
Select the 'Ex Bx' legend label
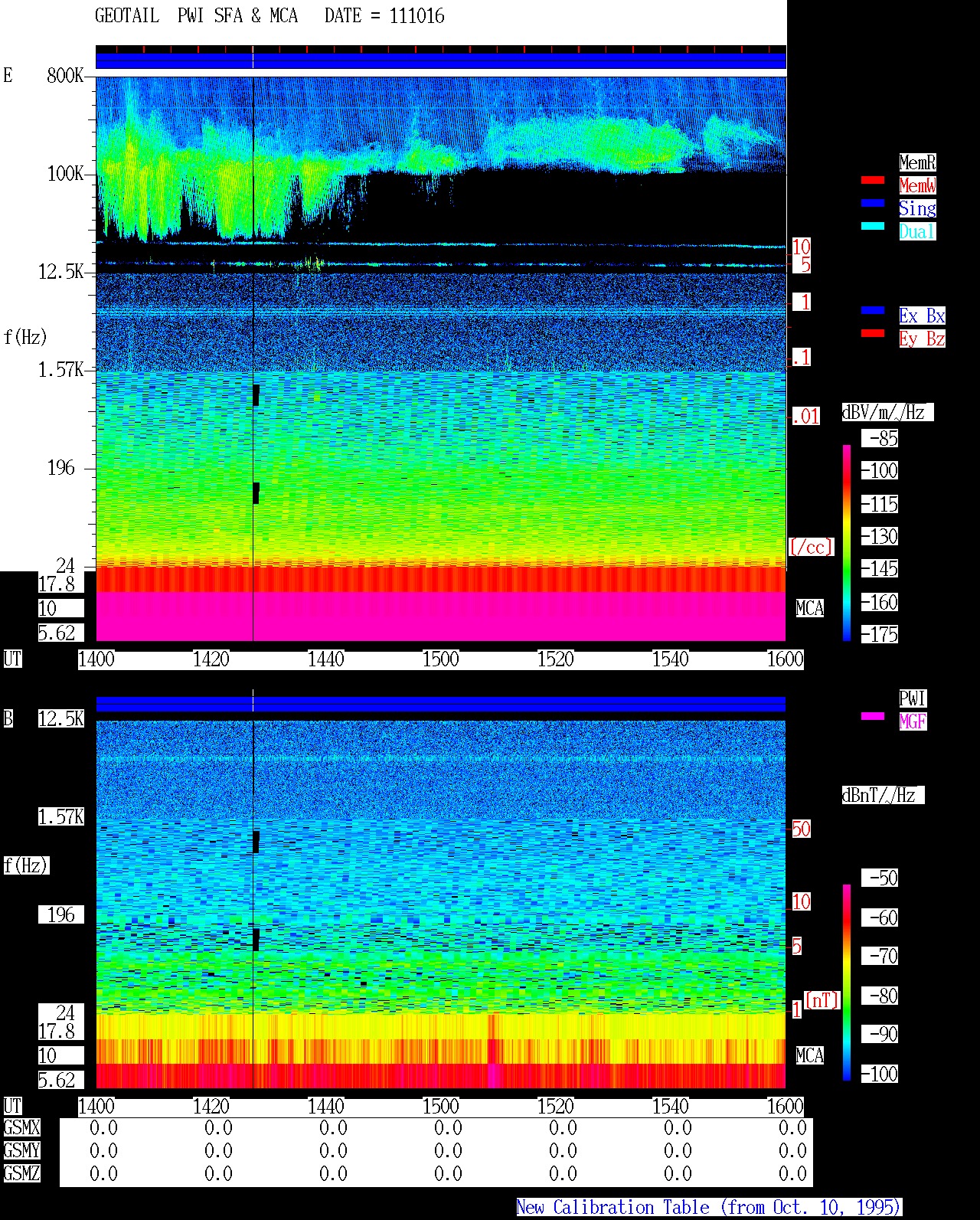(922, 316)
